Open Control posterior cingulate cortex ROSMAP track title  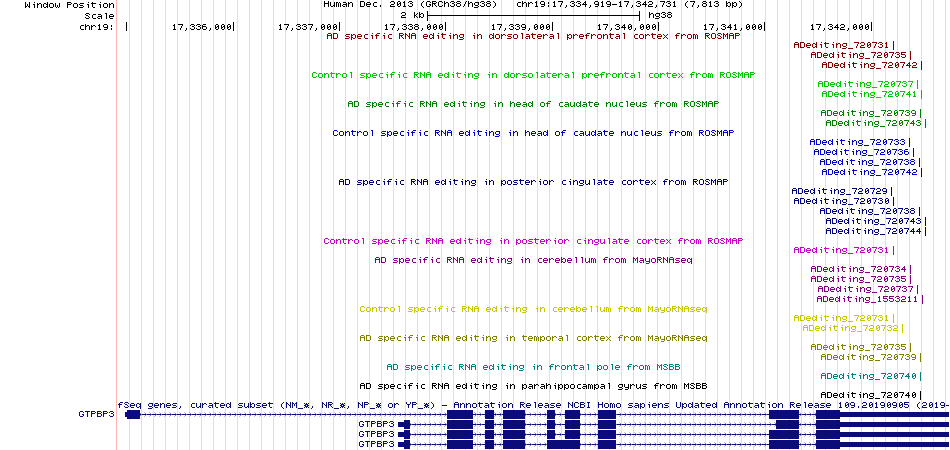pyautogui.click(x=533, y=241)
